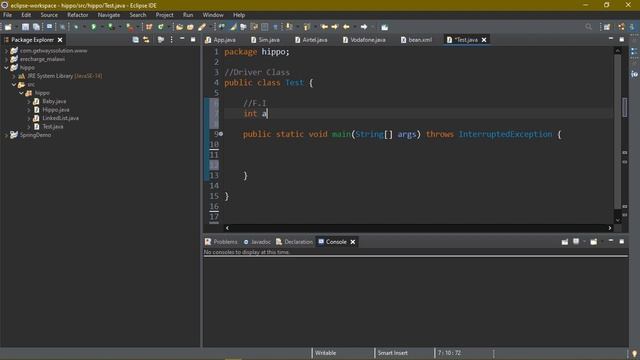Toggle the Skip All Breakpoints toolbar icon
640x360 pixels.
pos(62,27)
